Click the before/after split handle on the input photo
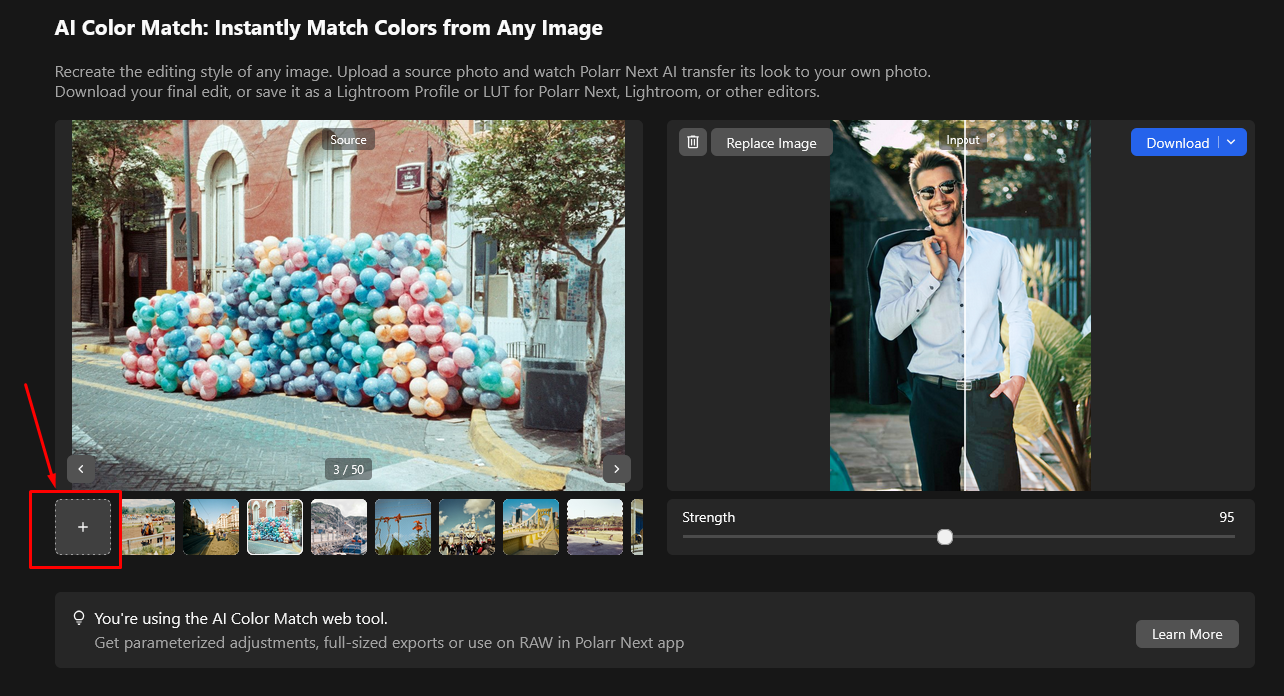1284x696 pixels. pos(964,385)
